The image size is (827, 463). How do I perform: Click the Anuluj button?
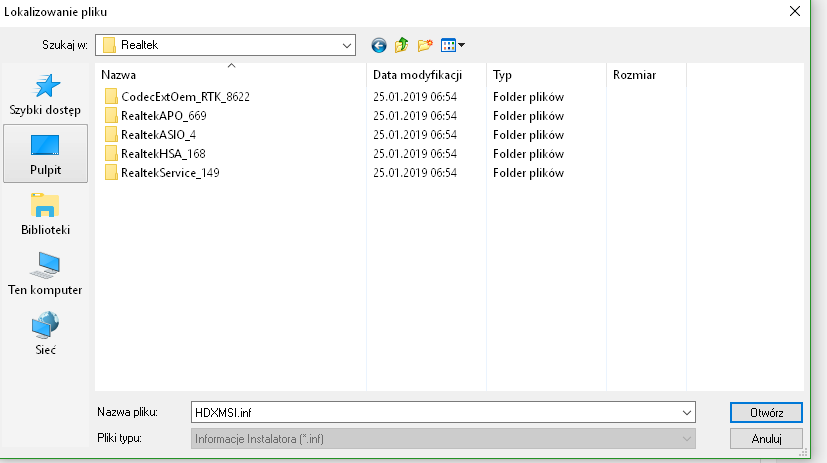click(x=766, y=439)
